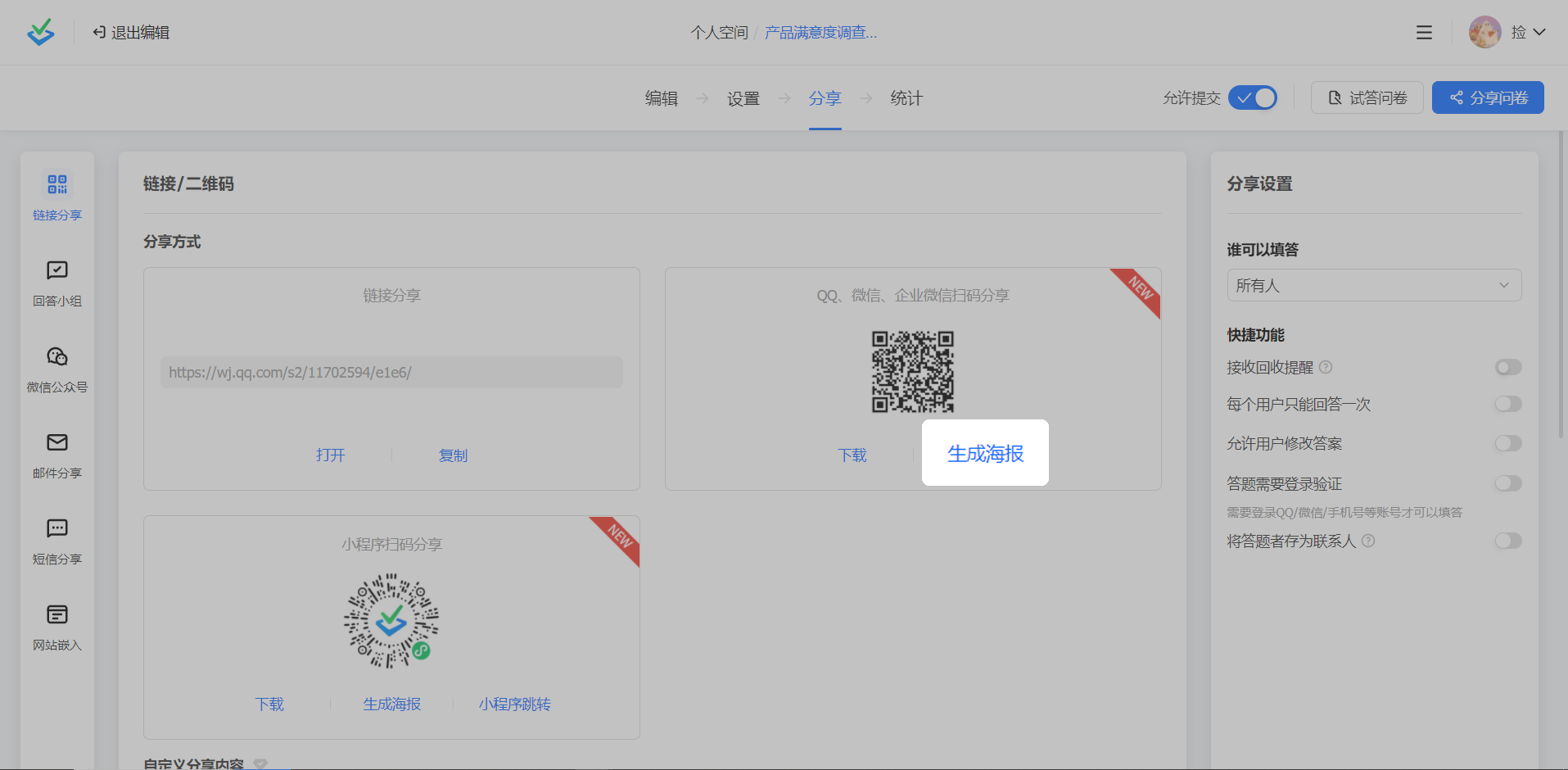Viewport: 1568px width, 770px height.
Task: Expand the 所有人 dropdown
Action: click(1373, 285)
